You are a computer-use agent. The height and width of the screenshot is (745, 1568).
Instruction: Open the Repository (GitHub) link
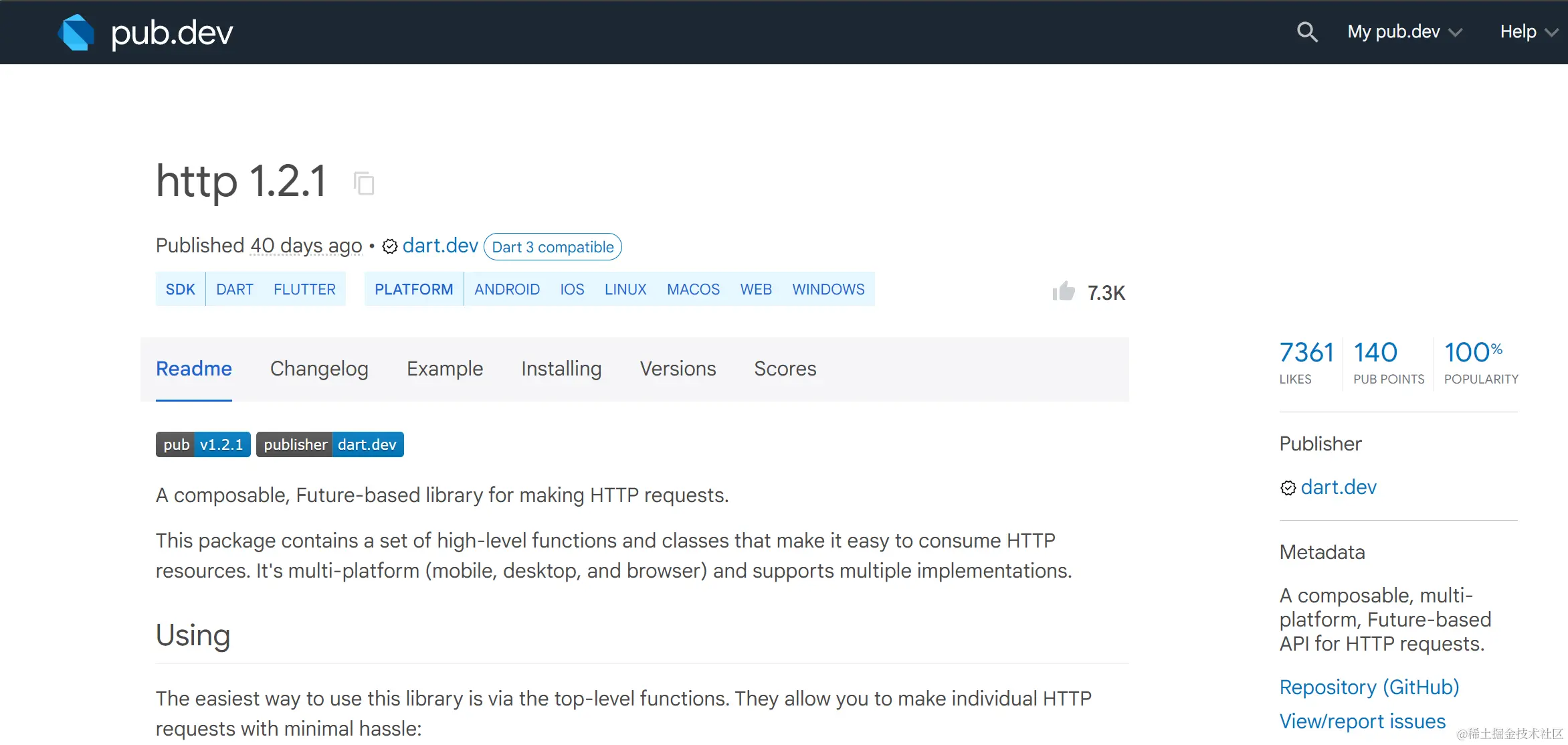pyautogui.click(x=1369, y=687)
